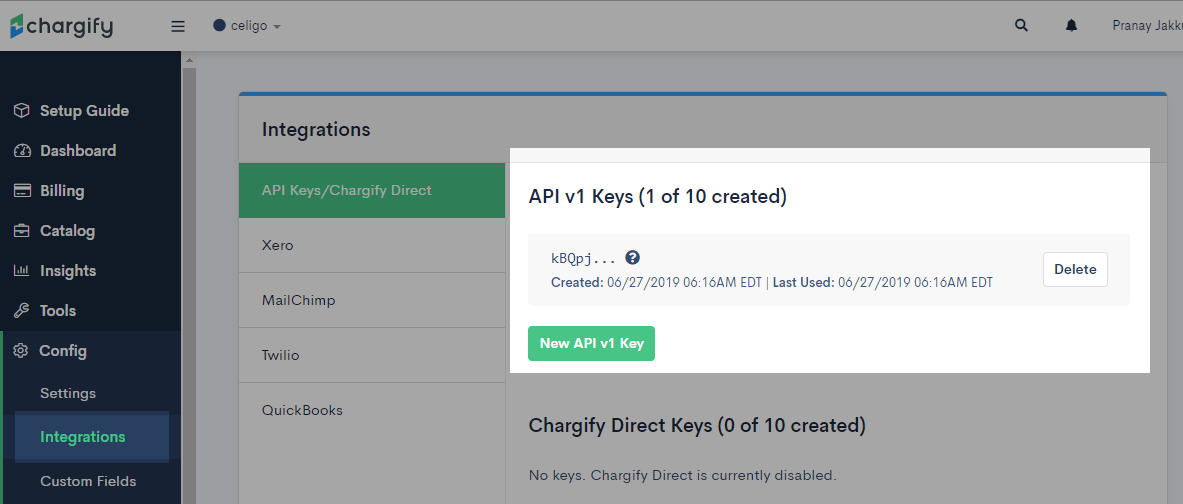Click the Insights bar chart icon
The width and height of the screenshot is (1183, 504).
click(21, 271)
